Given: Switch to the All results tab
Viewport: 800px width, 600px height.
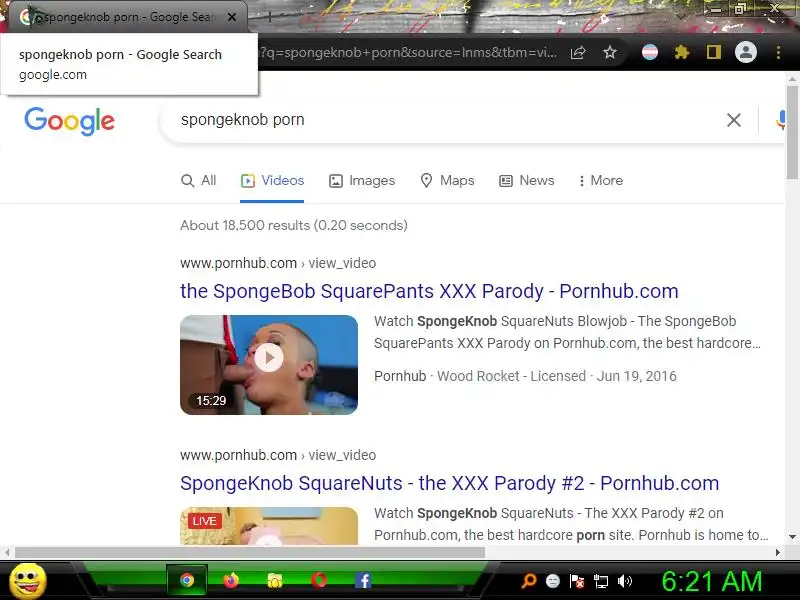Looking at the screenshot, I should (x=199, y=181).
